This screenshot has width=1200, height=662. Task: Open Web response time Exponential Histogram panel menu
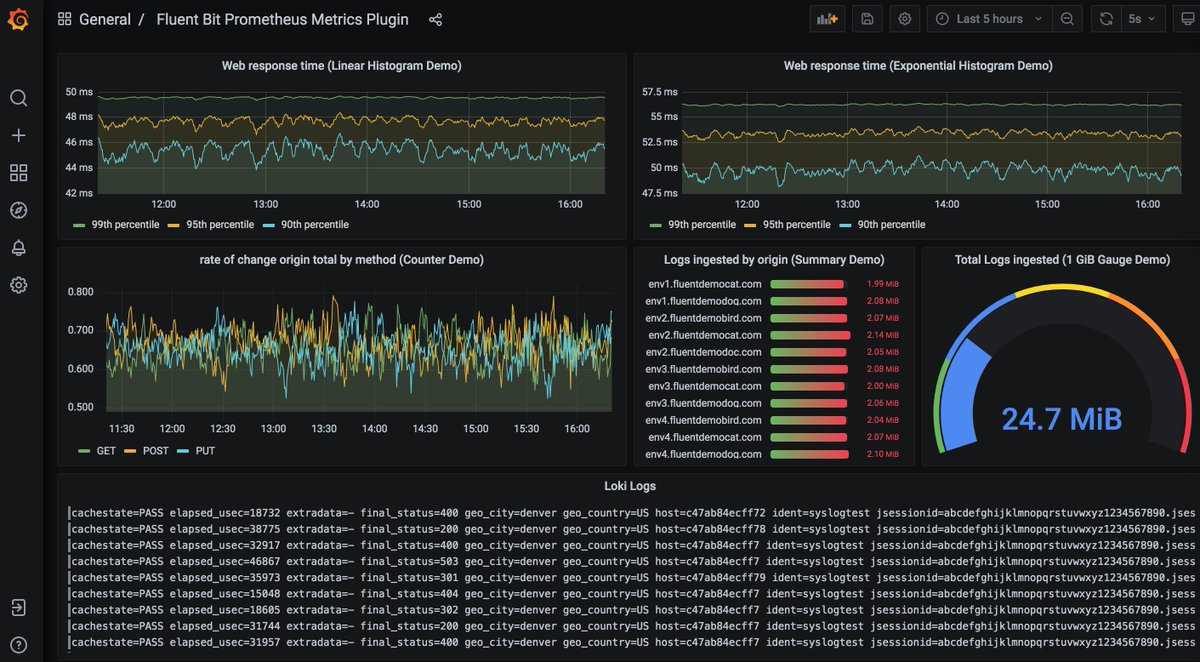point(917,66)
